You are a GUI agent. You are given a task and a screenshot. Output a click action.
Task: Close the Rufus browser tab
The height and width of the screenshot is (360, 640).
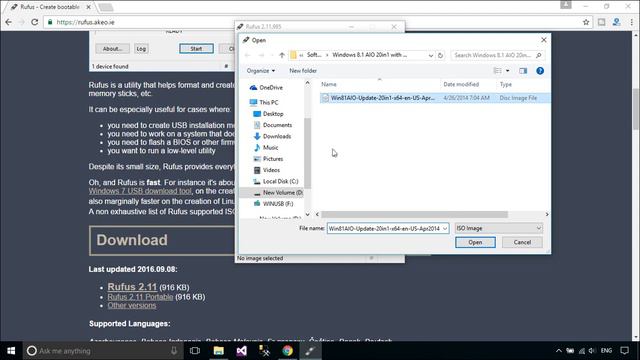tap(89, 7)
